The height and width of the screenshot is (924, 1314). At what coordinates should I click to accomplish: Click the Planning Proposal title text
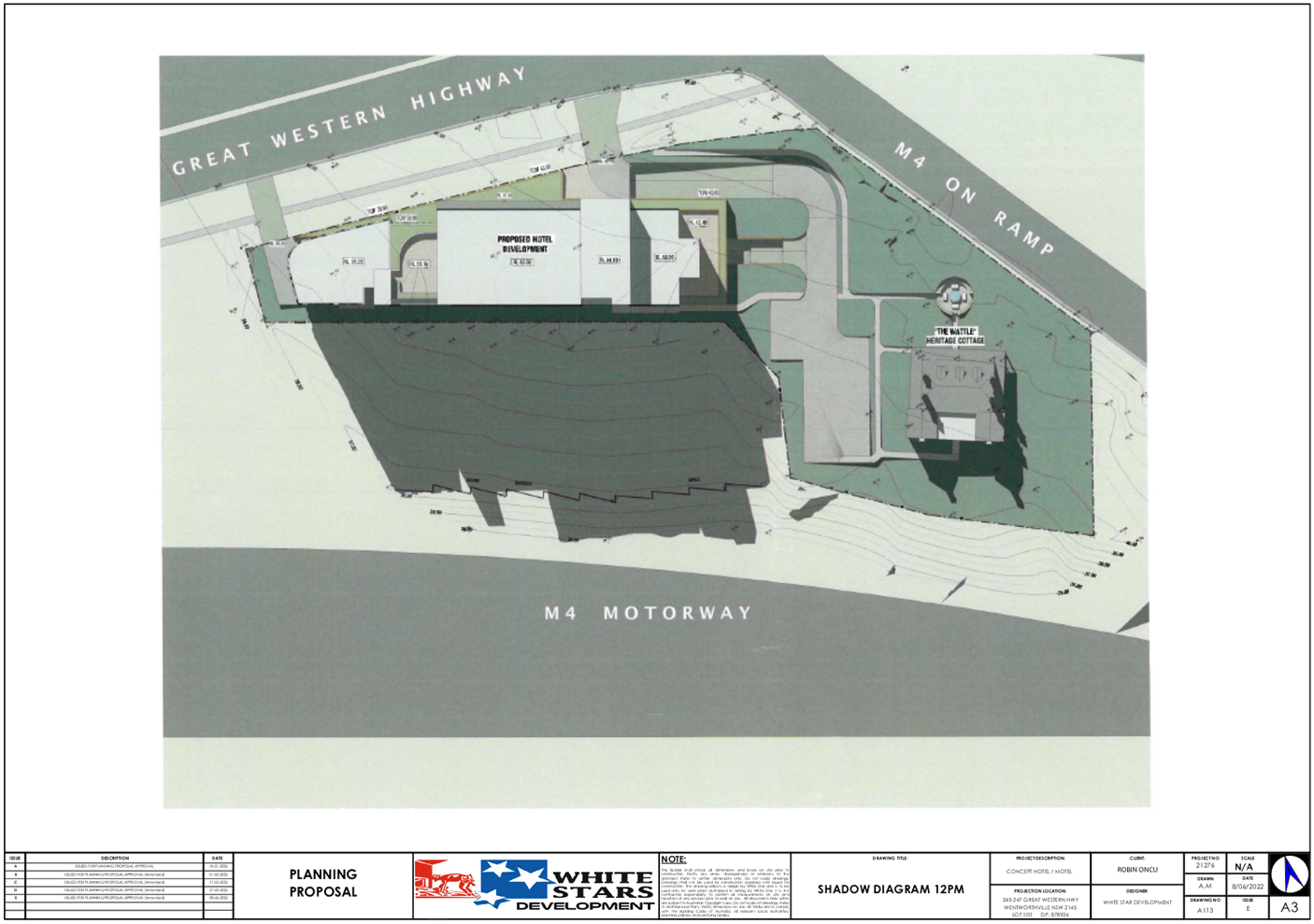tap(322, 883)
